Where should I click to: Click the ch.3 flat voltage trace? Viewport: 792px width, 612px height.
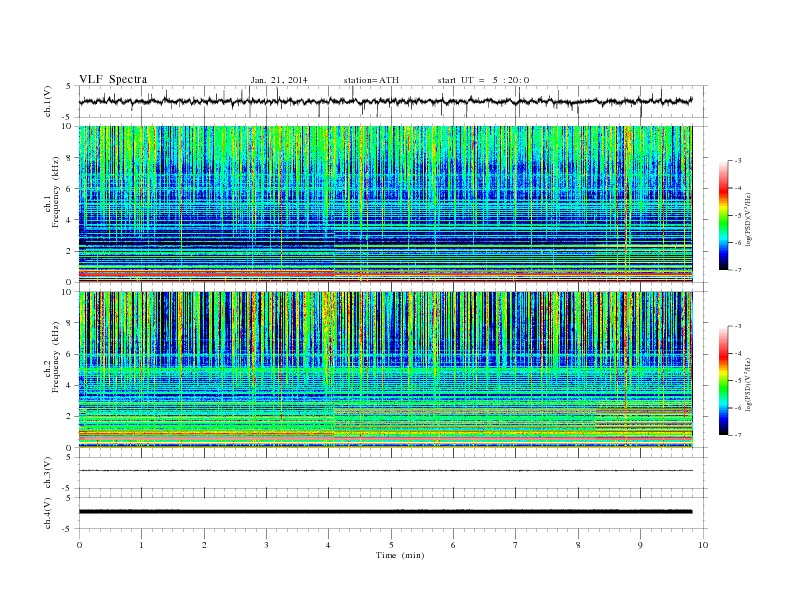(385, 471)
